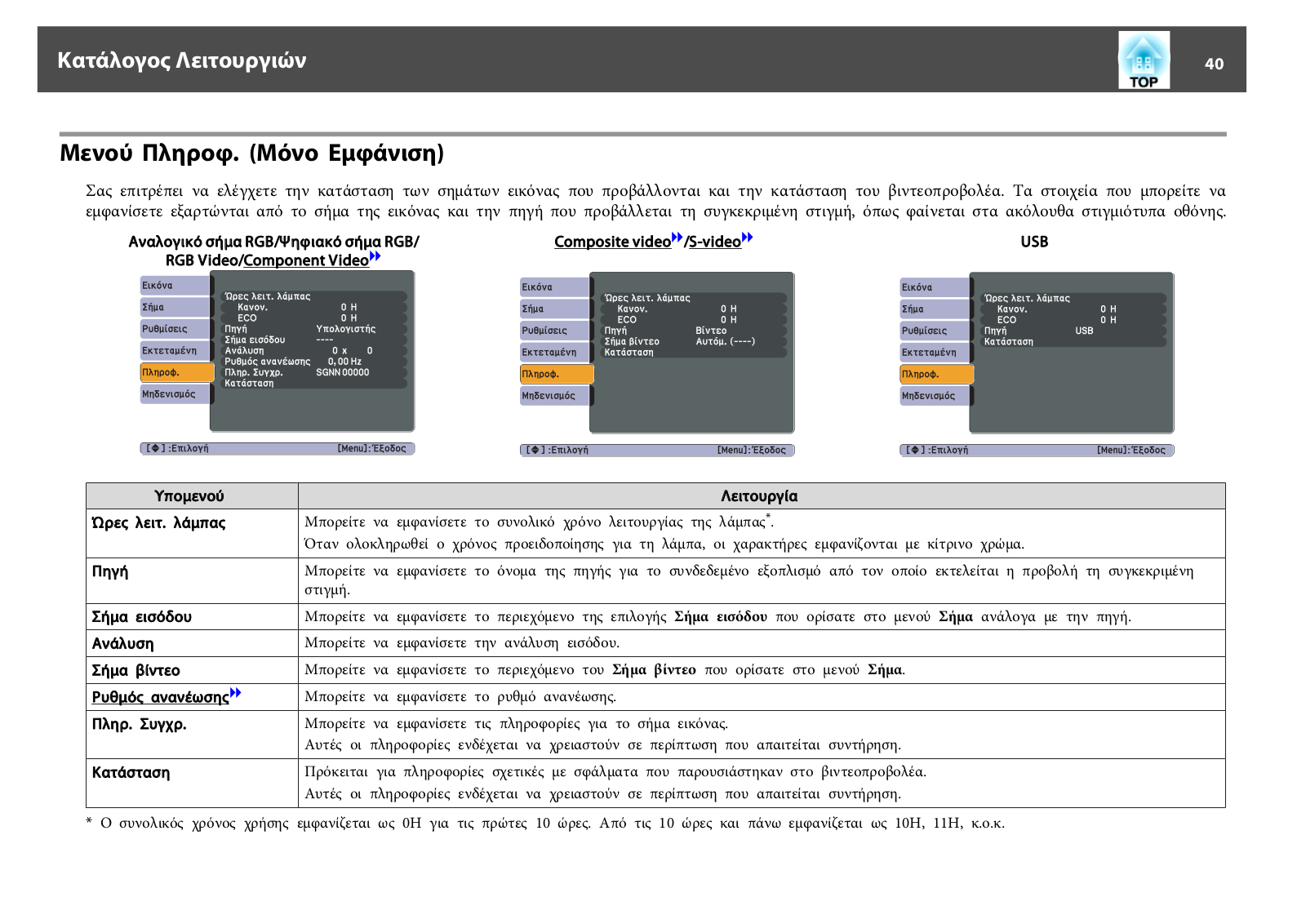1306x924 pixels.
Task: Click Υπολογιστής source value in RGB screenshot
Action: [x=346, y=329]
